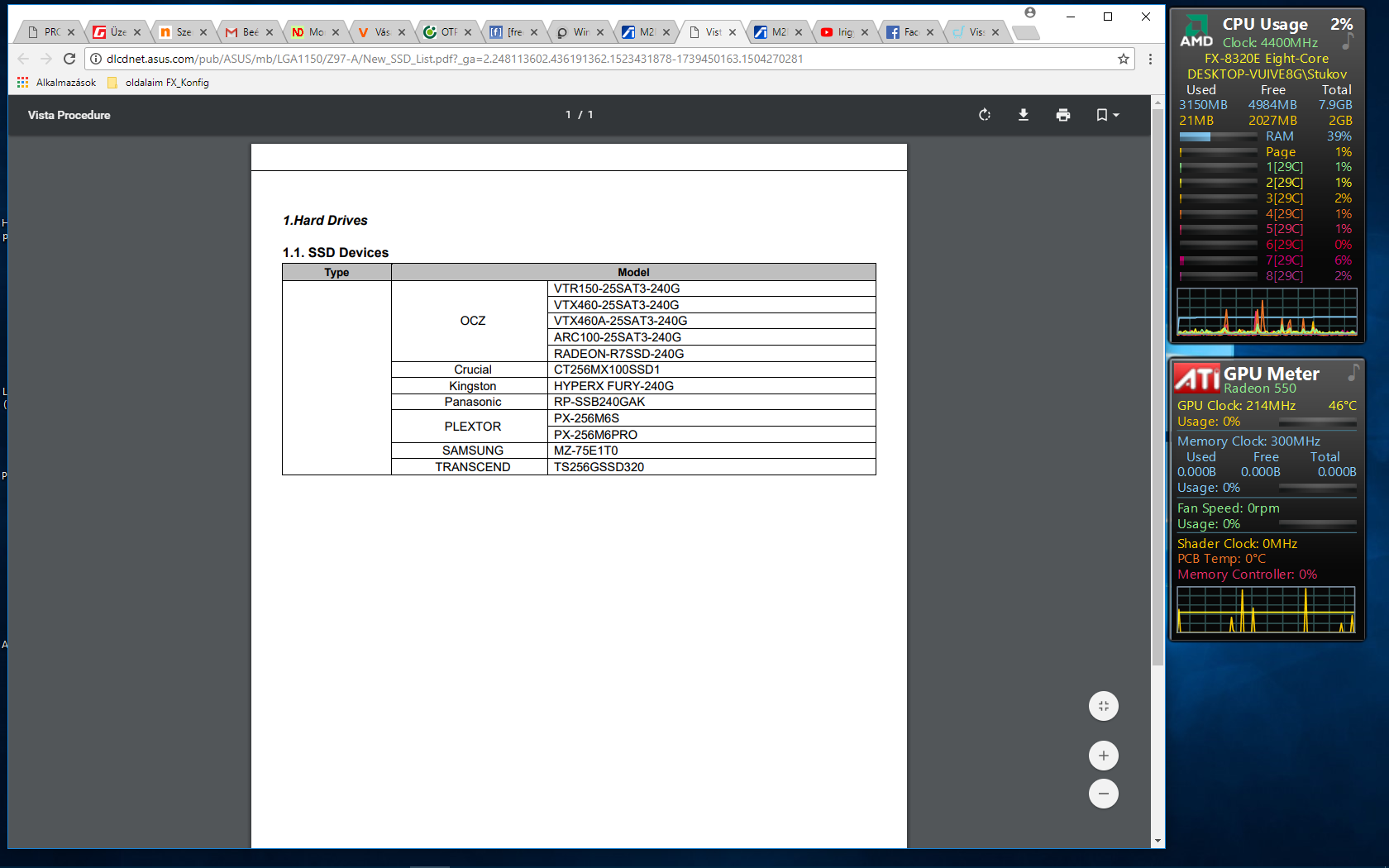
Task: Download the PDF document
Action: point(1024,115)
